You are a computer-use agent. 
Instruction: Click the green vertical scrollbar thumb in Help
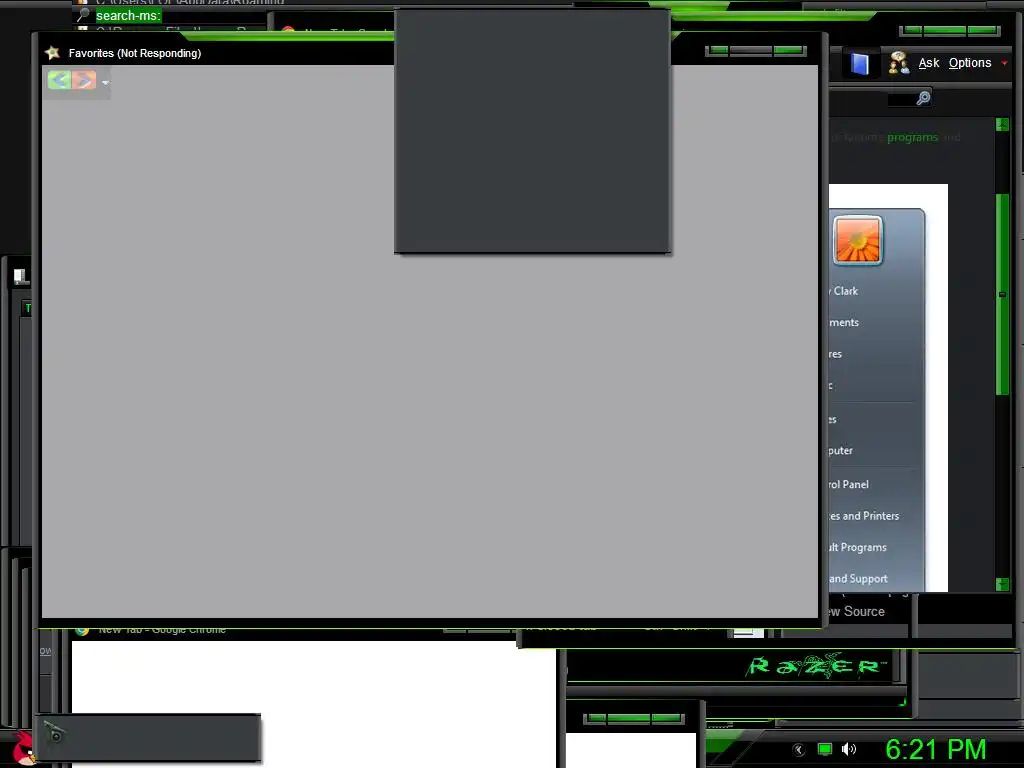[x=1002, y=294]
